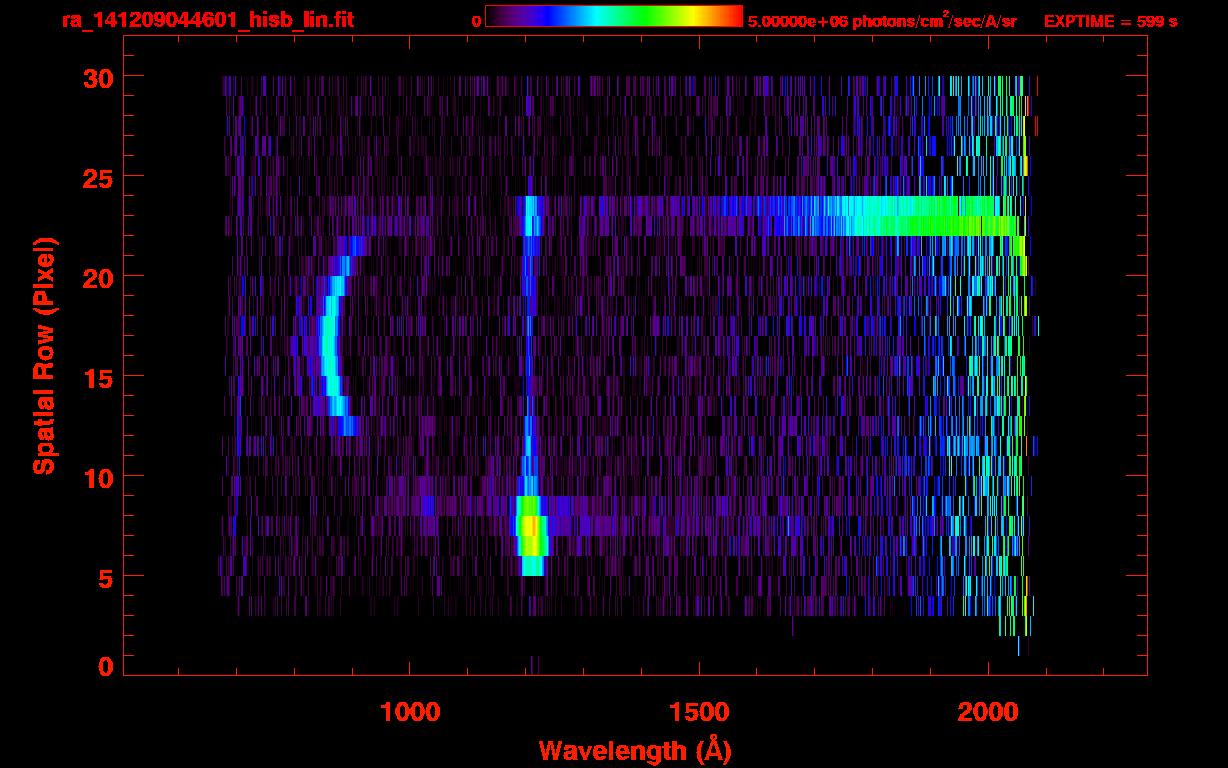The width and height of the screenshot is (1228, 768).
Task: Click the y-axis tick label 20
Action: (x=96, y=277)
